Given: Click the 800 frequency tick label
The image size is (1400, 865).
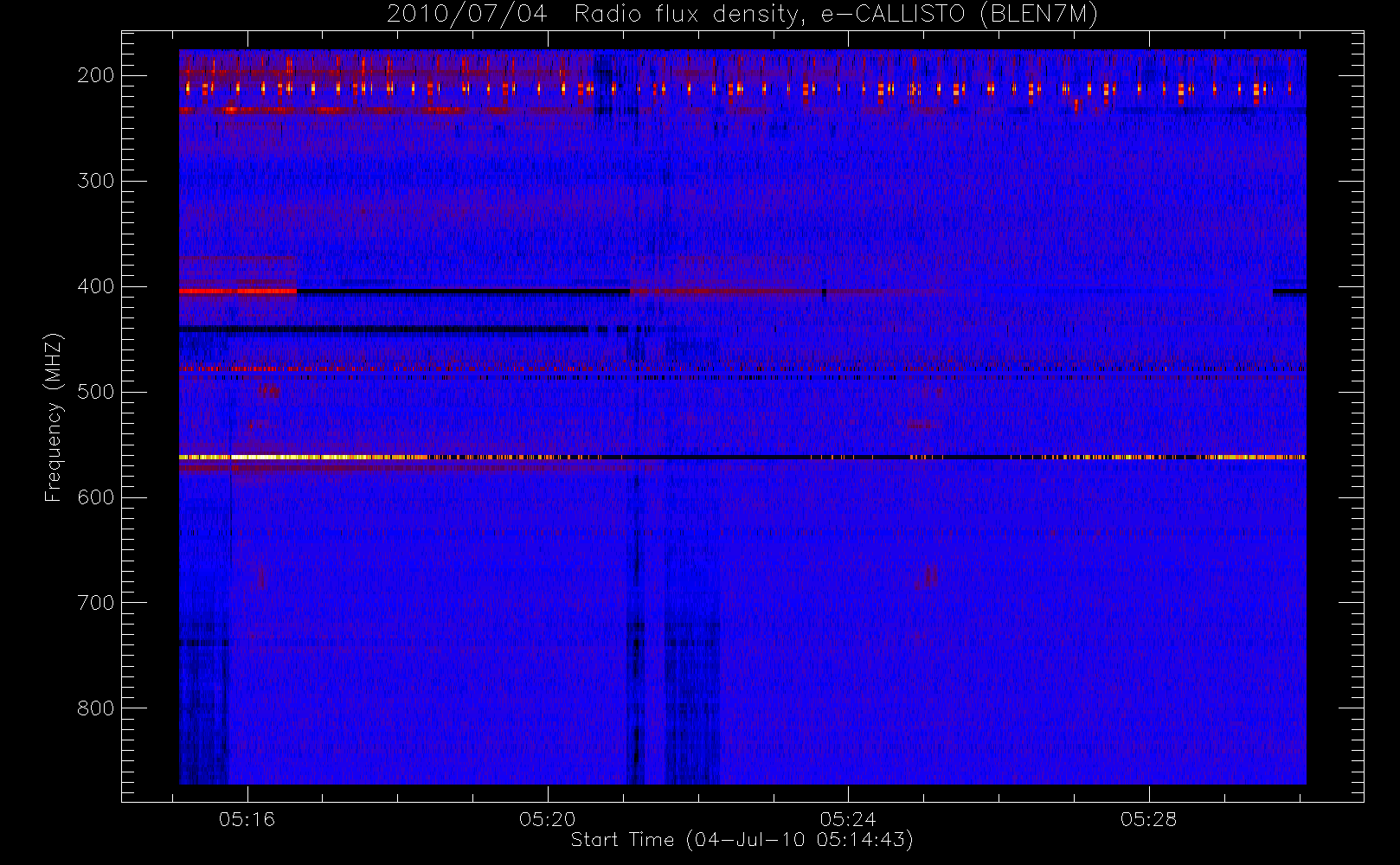Looking at the screenshot, I should click(95, 708).
